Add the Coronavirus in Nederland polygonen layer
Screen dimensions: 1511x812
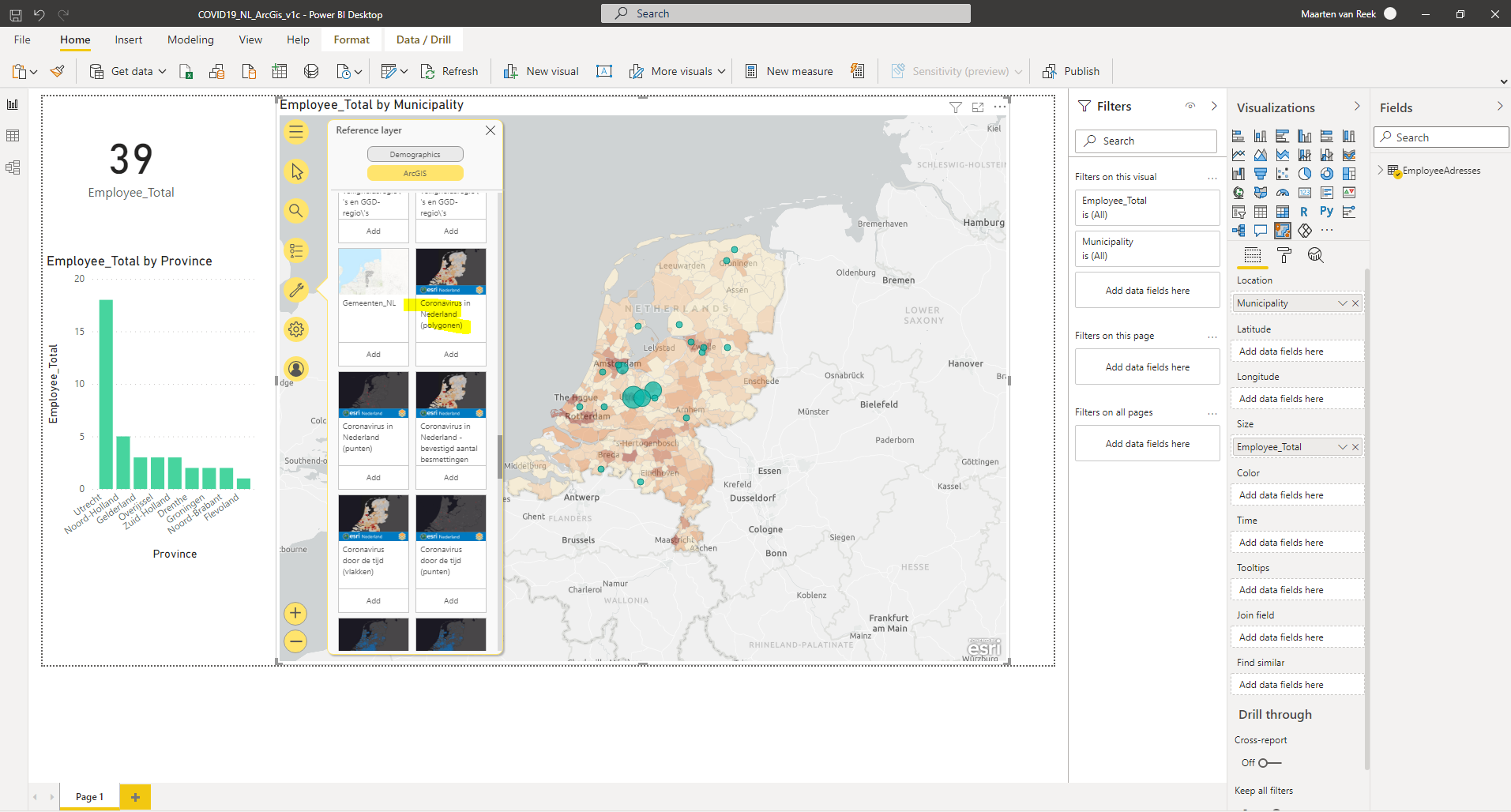450,354
